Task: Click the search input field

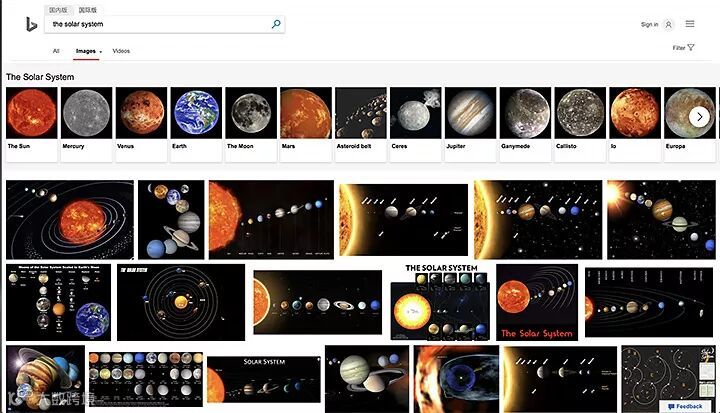Action: pos(158,24)
